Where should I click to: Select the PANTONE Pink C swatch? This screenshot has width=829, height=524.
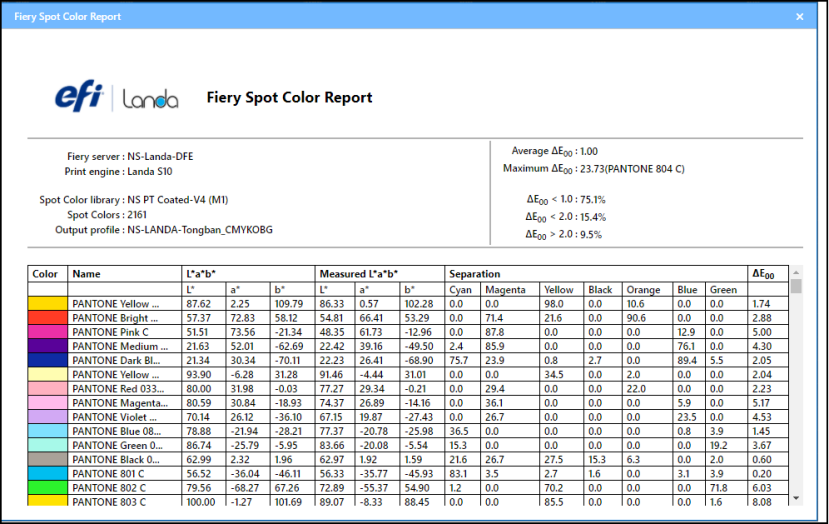pyautogui.click(x=47, y=332)
